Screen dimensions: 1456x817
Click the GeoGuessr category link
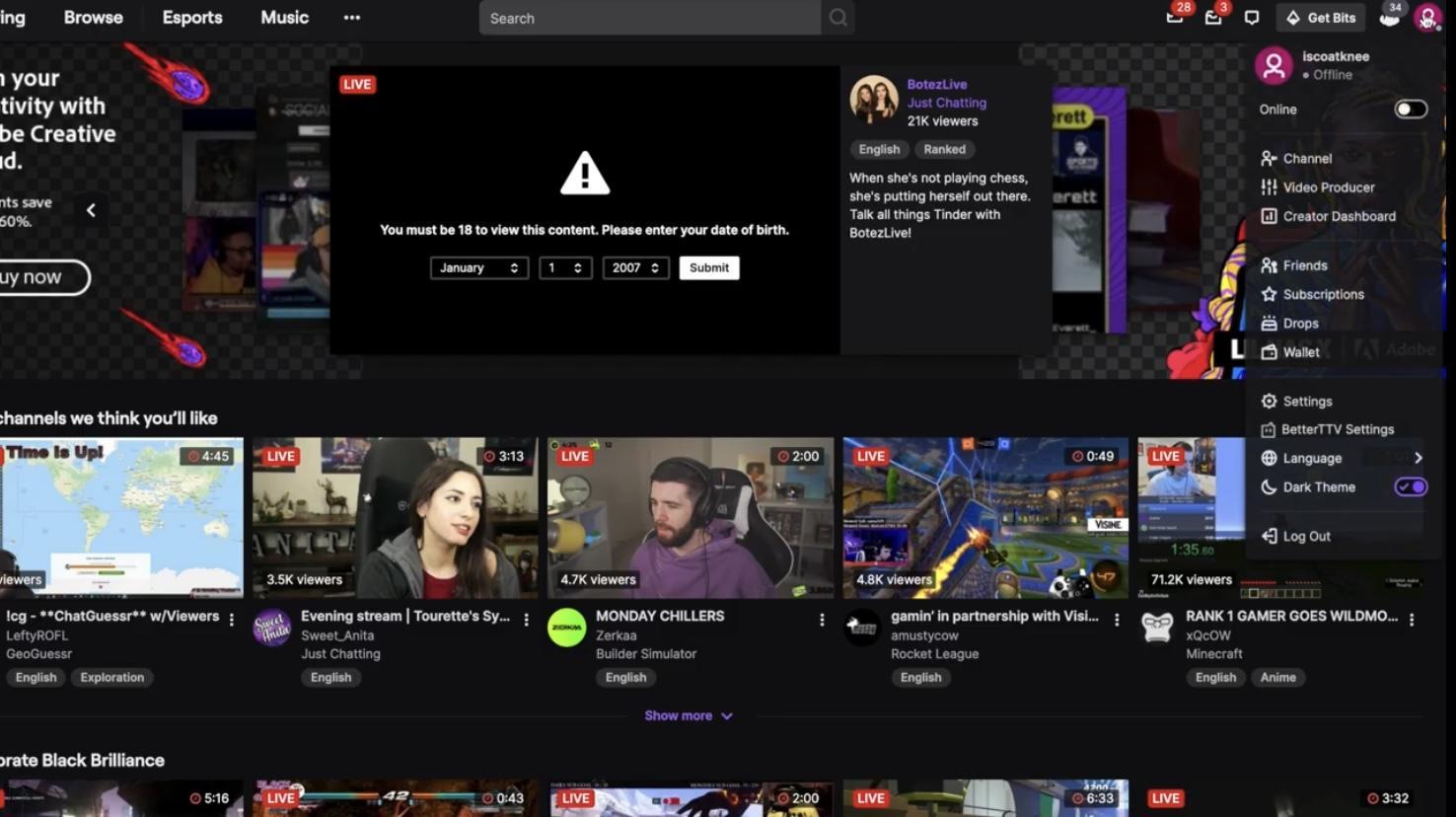pos(39,653)
